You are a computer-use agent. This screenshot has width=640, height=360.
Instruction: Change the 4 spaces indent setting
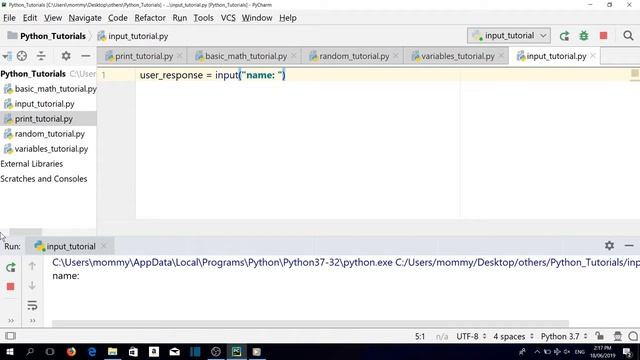coord(513,336)
